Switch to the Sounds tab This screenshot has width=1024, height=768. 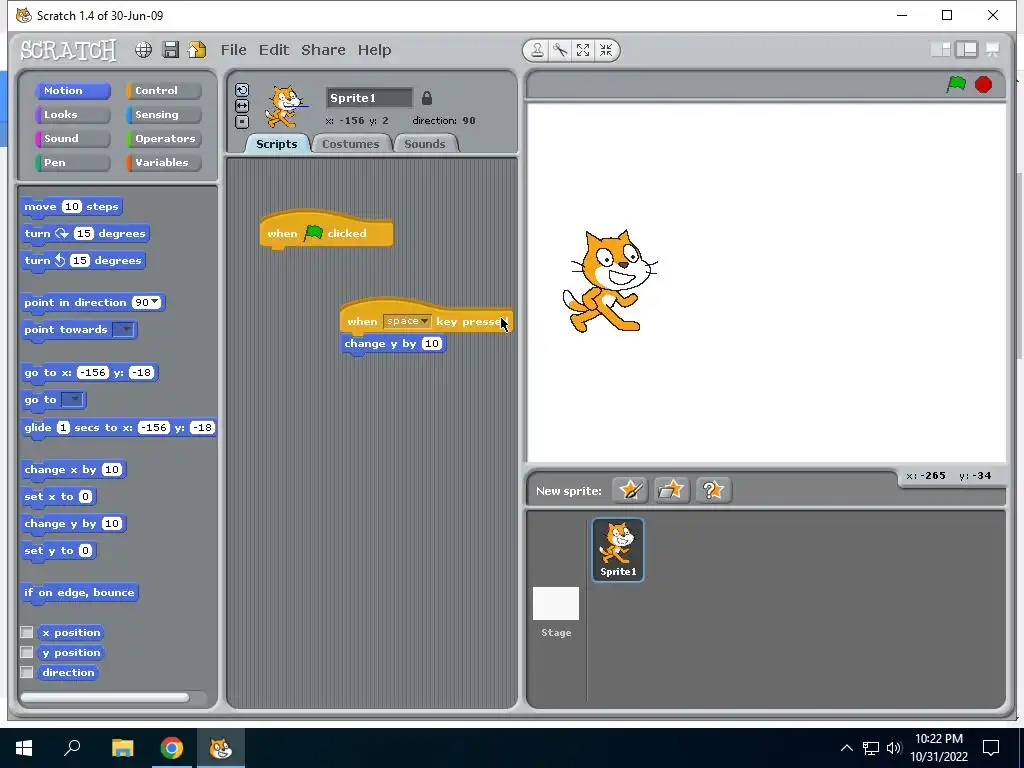click(424, 144)
